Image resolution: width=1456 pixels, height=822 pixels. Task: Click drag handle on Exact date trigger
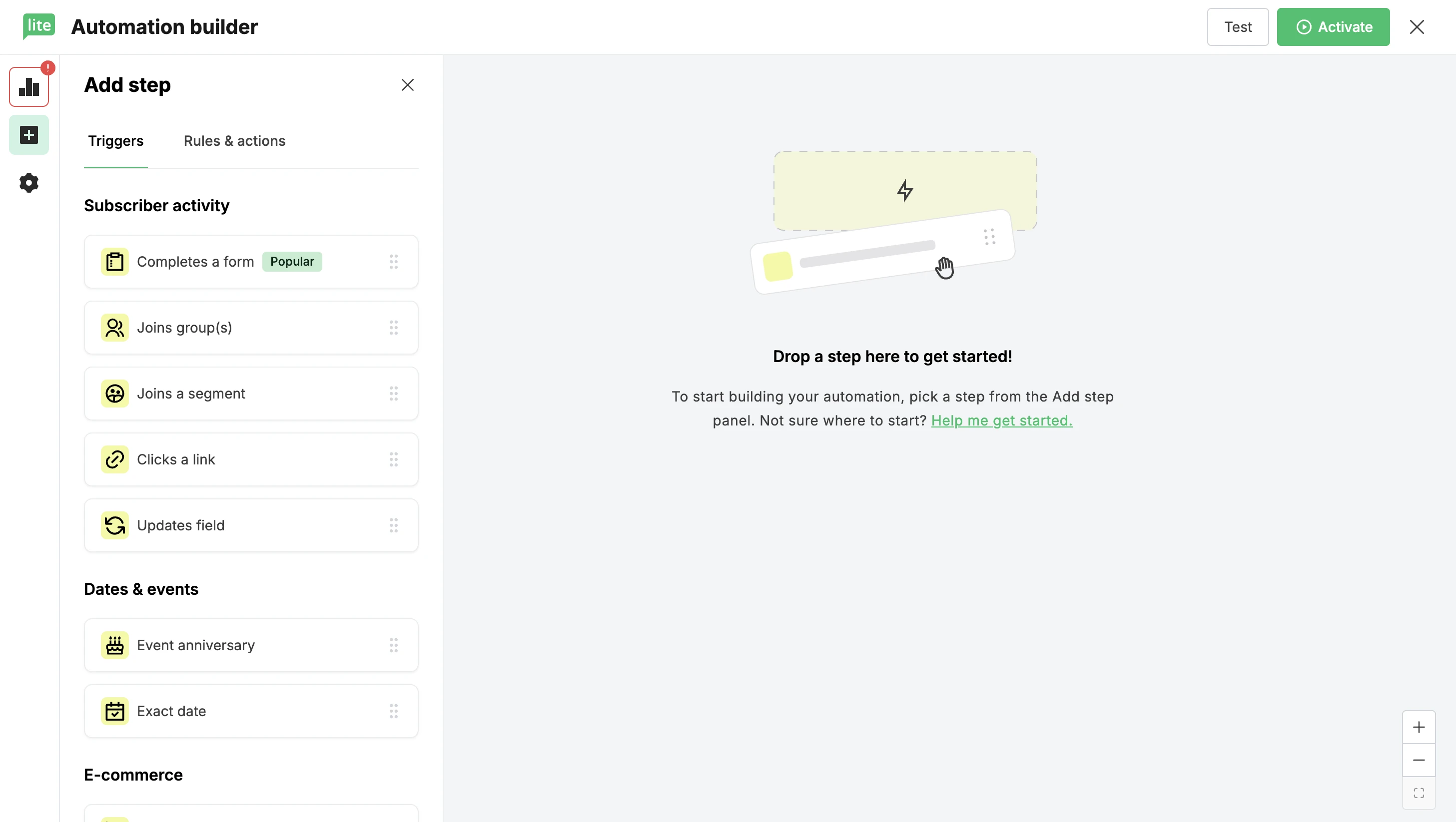(x=393, y=711)
